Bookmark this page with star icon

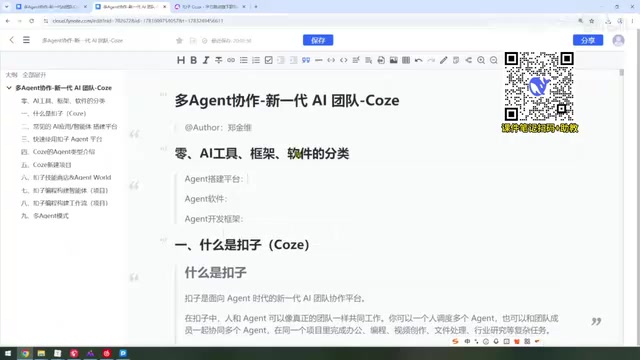[x=591, y=21]
